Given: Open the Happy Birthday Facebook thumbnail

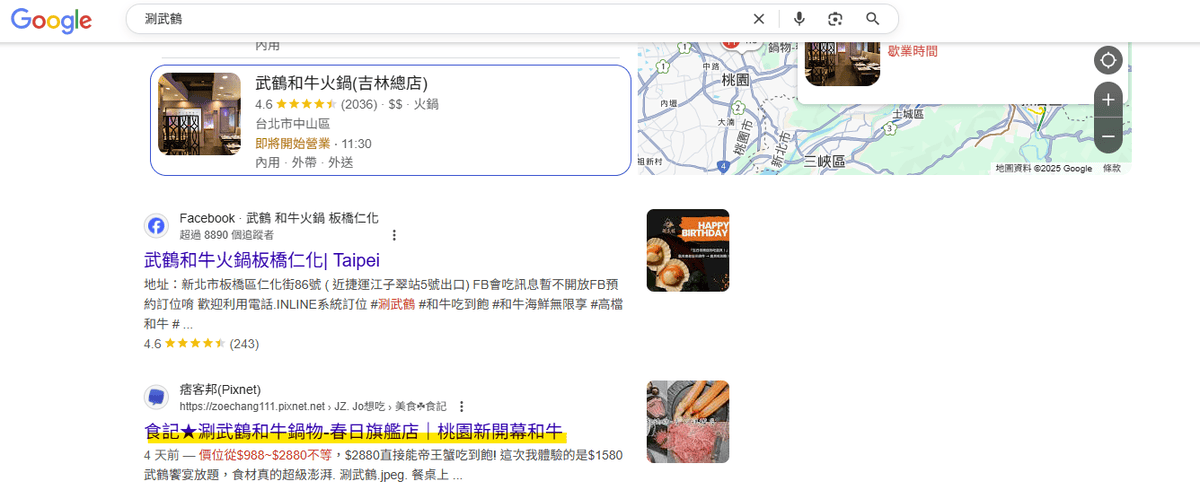Looking at the screenshot, I should 688,250.
